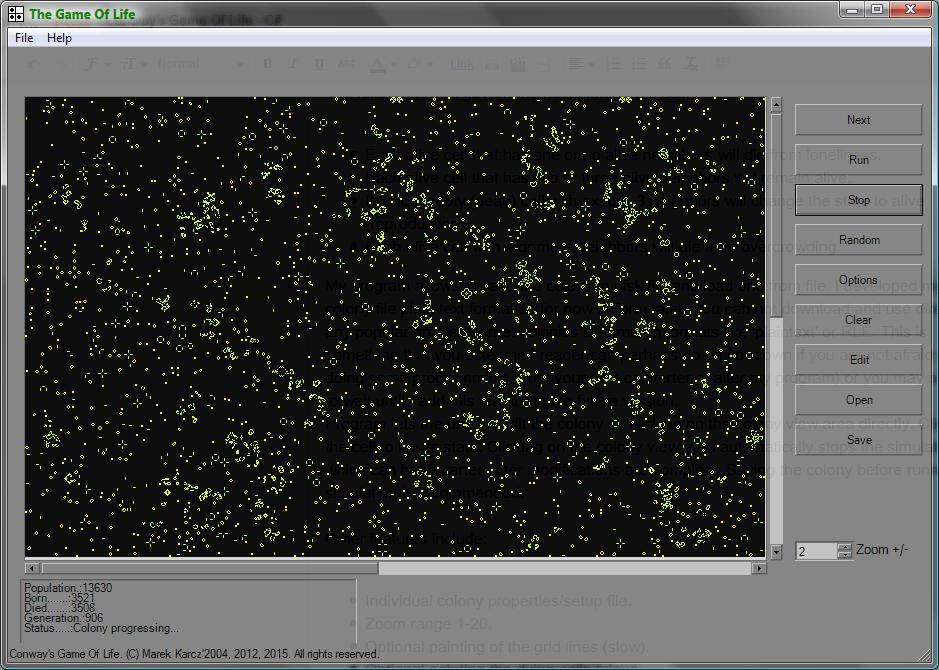Stop the colony simulation
The height and width of the screenshot is (670, 939).
(858, 199)
